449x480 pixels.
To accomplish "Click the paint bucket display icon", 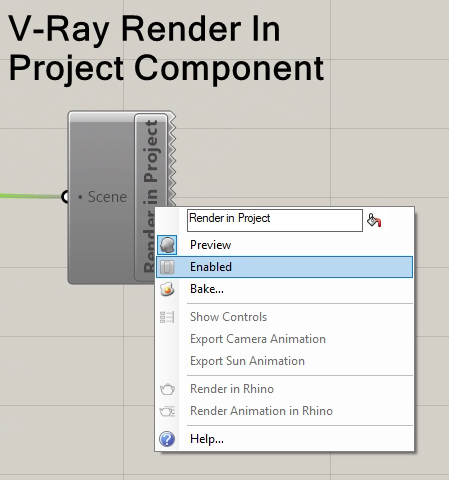I will click(x=374, y=220).
